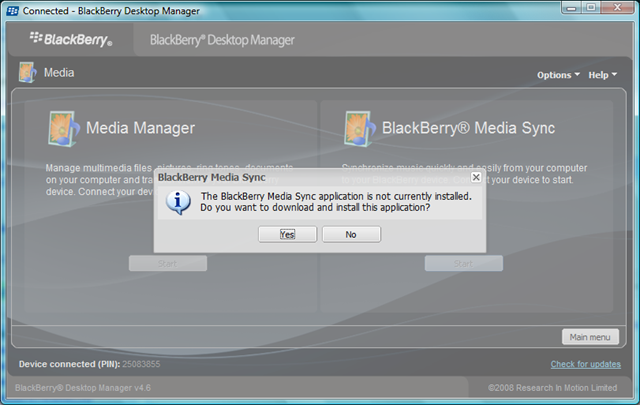This screenshot has width=640, height=405.
Task: Minimize the Desktop Manager window
Action: (571, 8)
